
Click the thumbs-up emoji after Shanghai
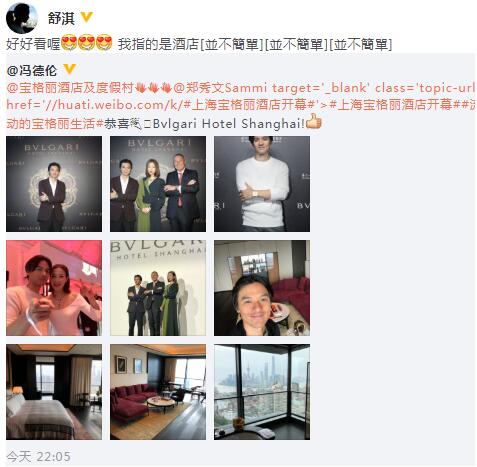(x=314, y=121)
